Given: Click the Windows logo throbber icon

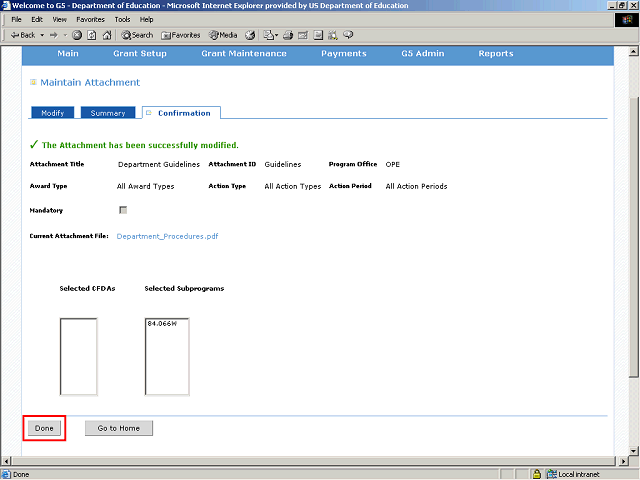Looking at the screenshot, I should (x=627, y=20).
